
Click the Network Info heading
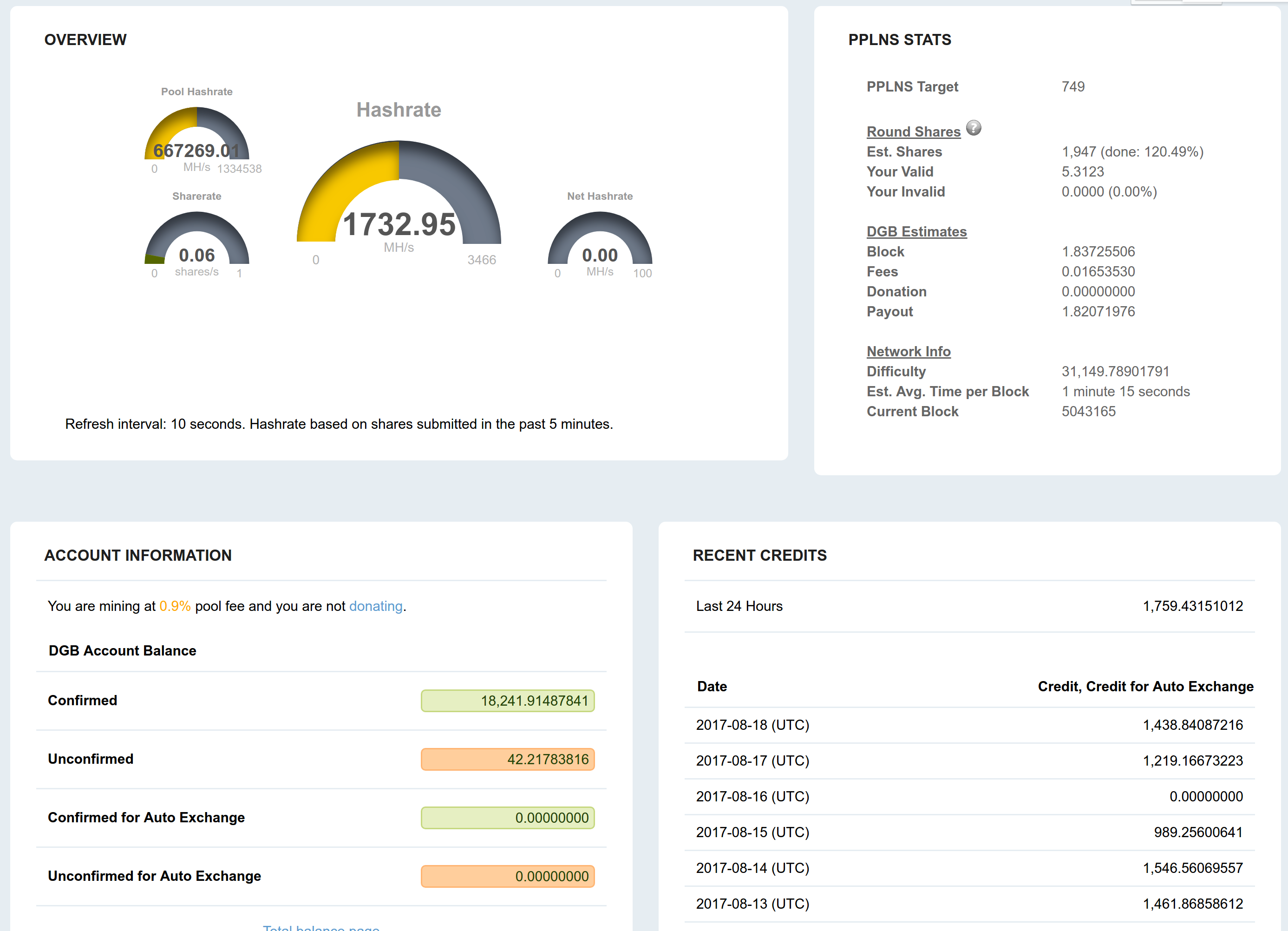[x=909, y=352]
